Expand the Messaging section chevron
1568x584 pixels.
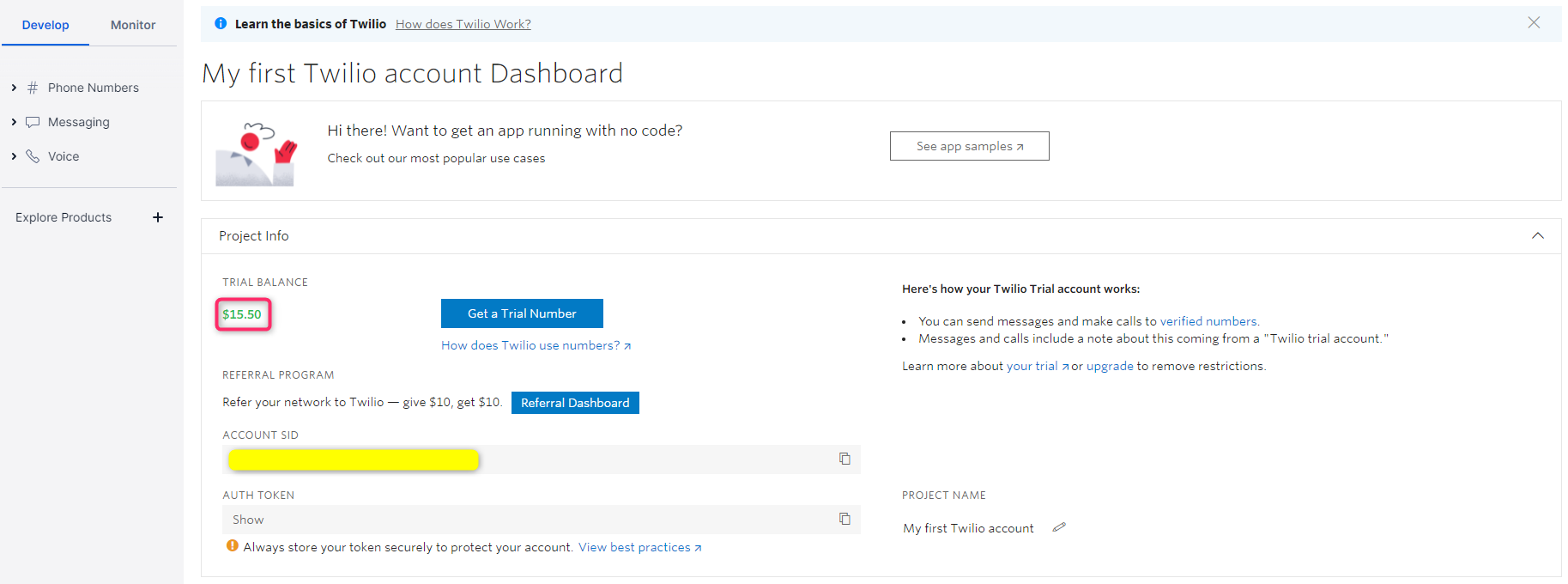14,122
